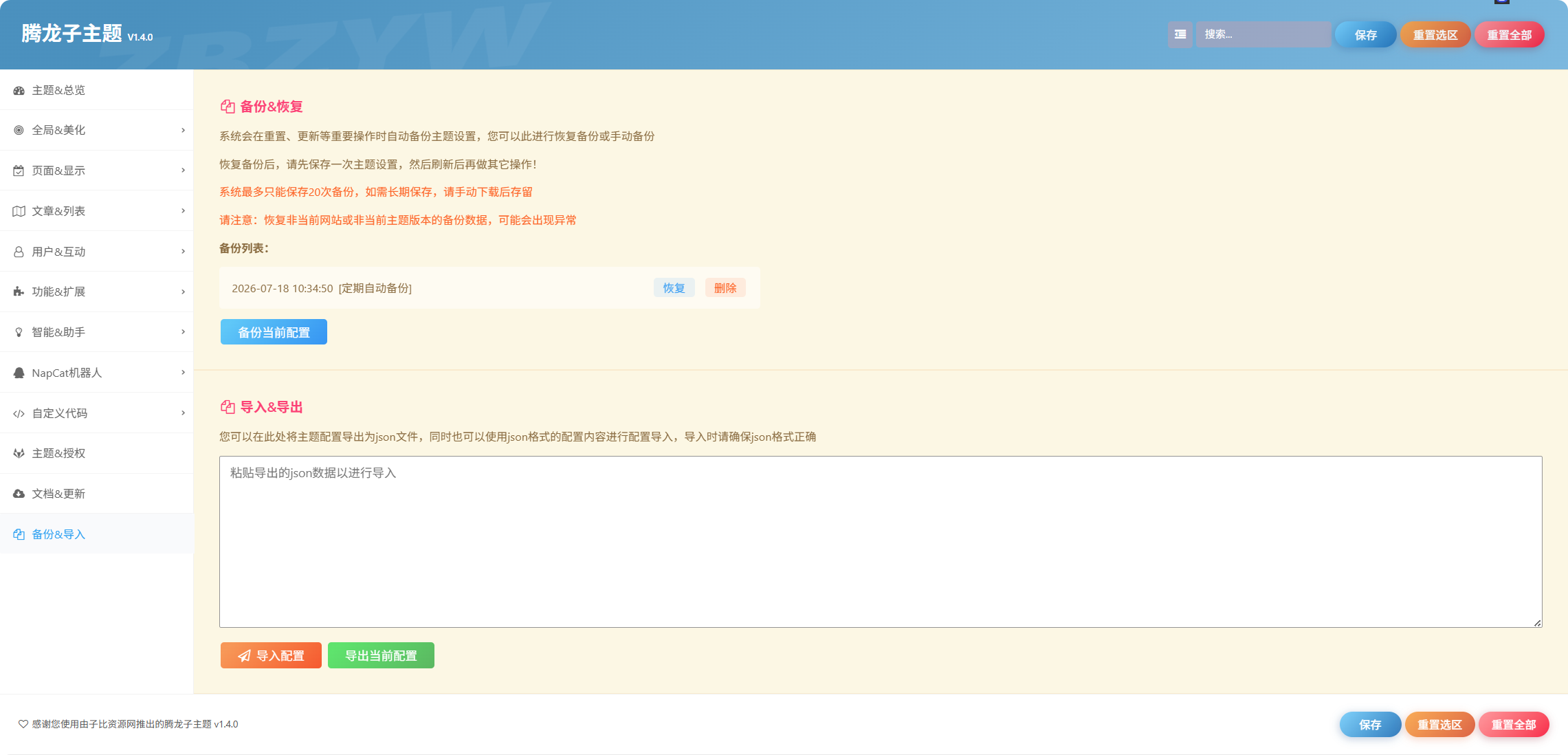The width and height of the screenshot is (1568, 755).
Task: Click the 备份当前配置 button
Action: click(274, 332)
